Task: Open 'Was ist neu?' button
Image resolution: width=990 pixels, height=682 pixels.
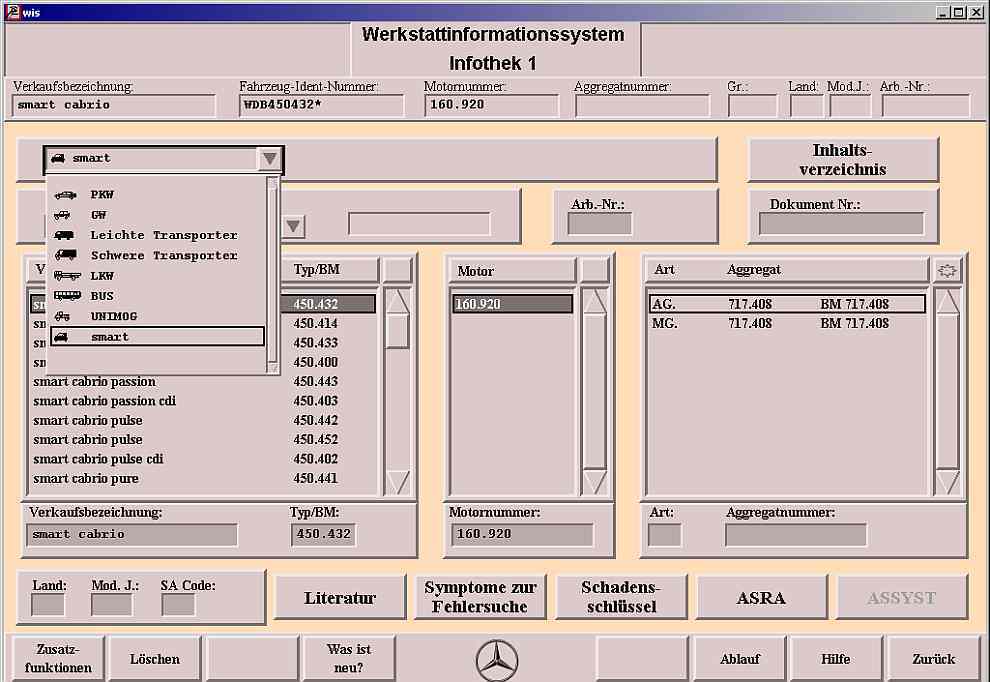Action: coord(349,659)
